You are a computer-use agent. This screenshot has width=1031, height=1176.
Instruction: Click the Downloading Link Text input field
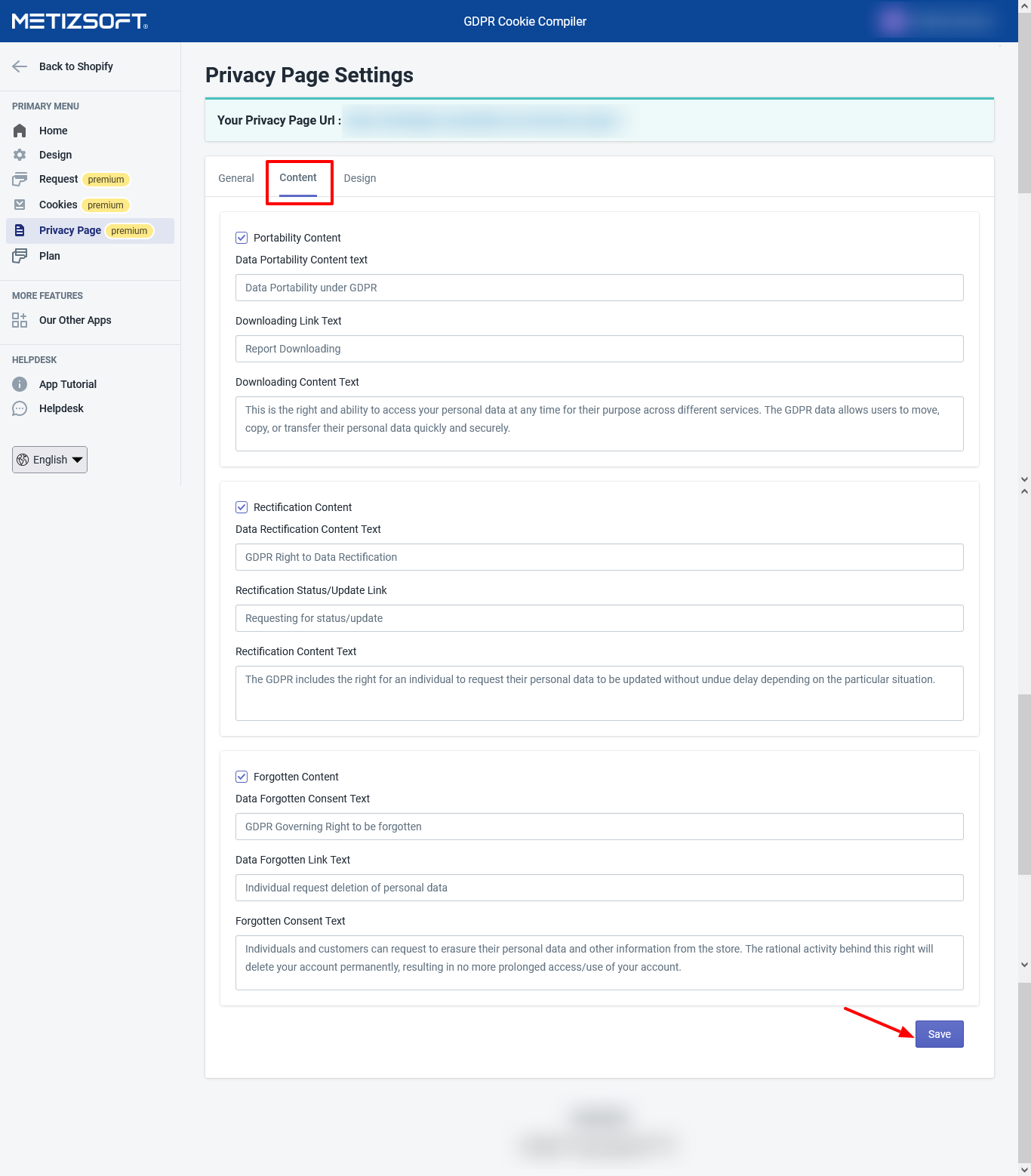(599, 349)
